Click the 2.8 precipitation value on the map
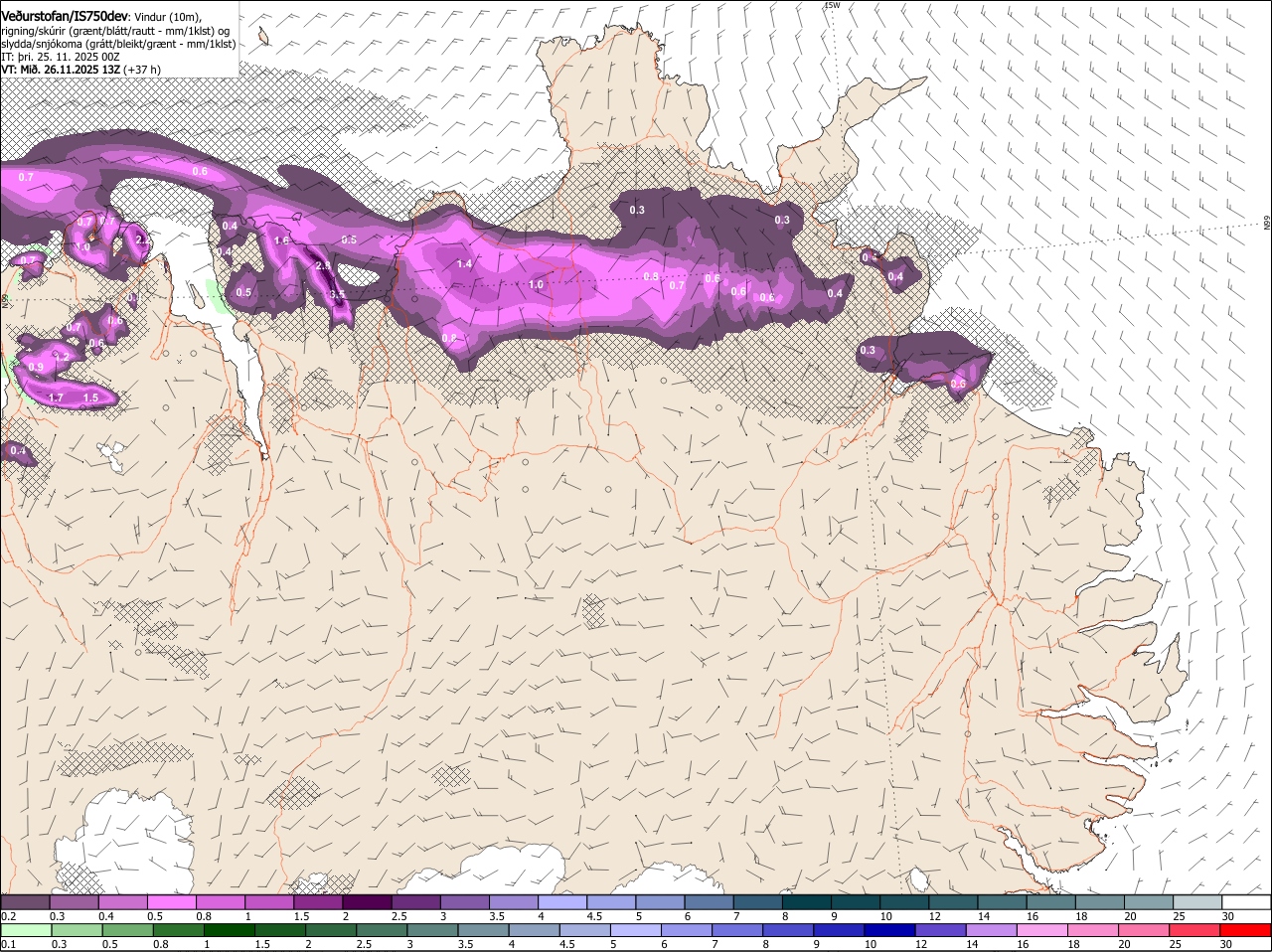Viewport: 1272px width, 952px height. coord(323,266)
